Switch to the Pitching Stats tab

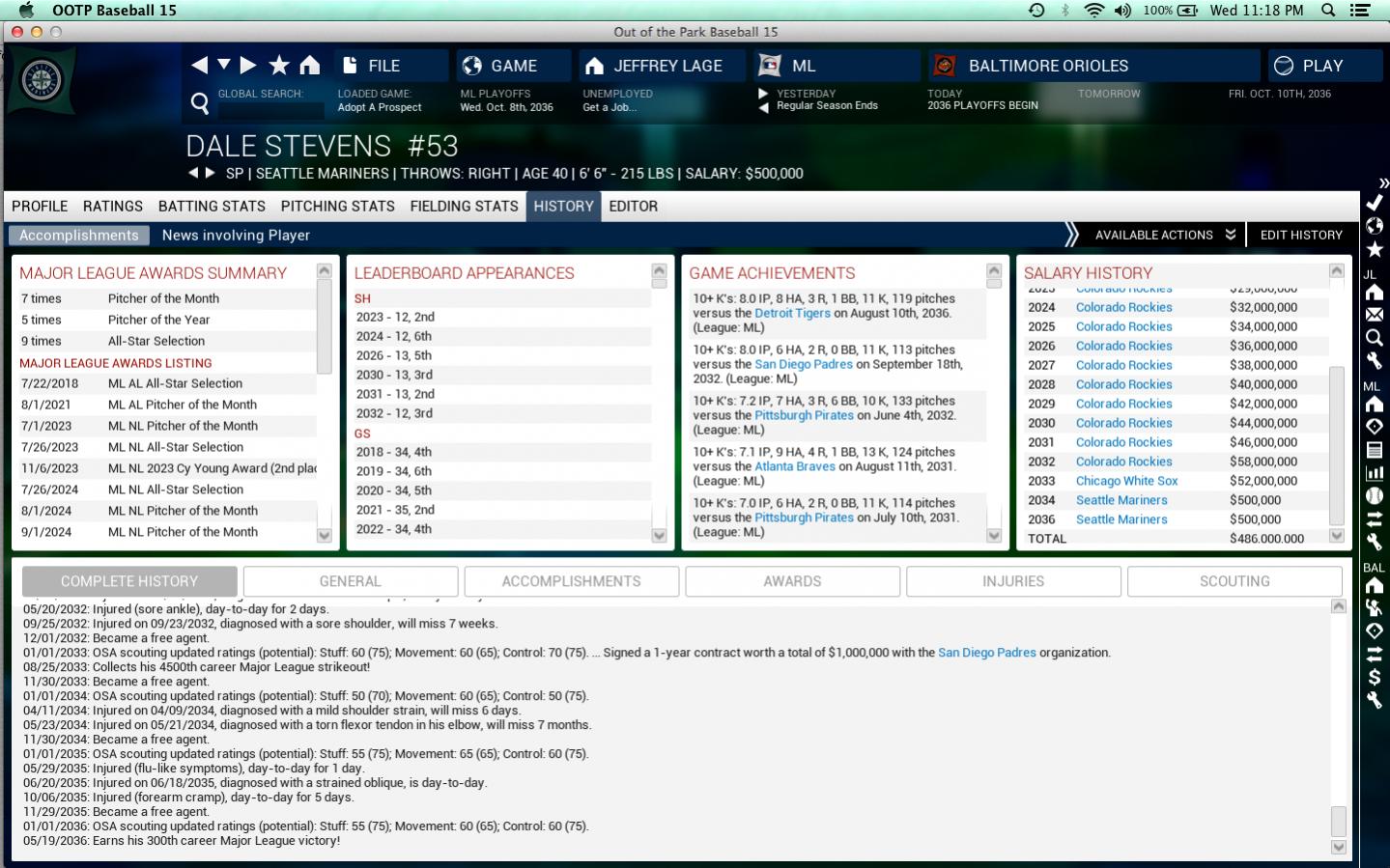coord(337,206)
